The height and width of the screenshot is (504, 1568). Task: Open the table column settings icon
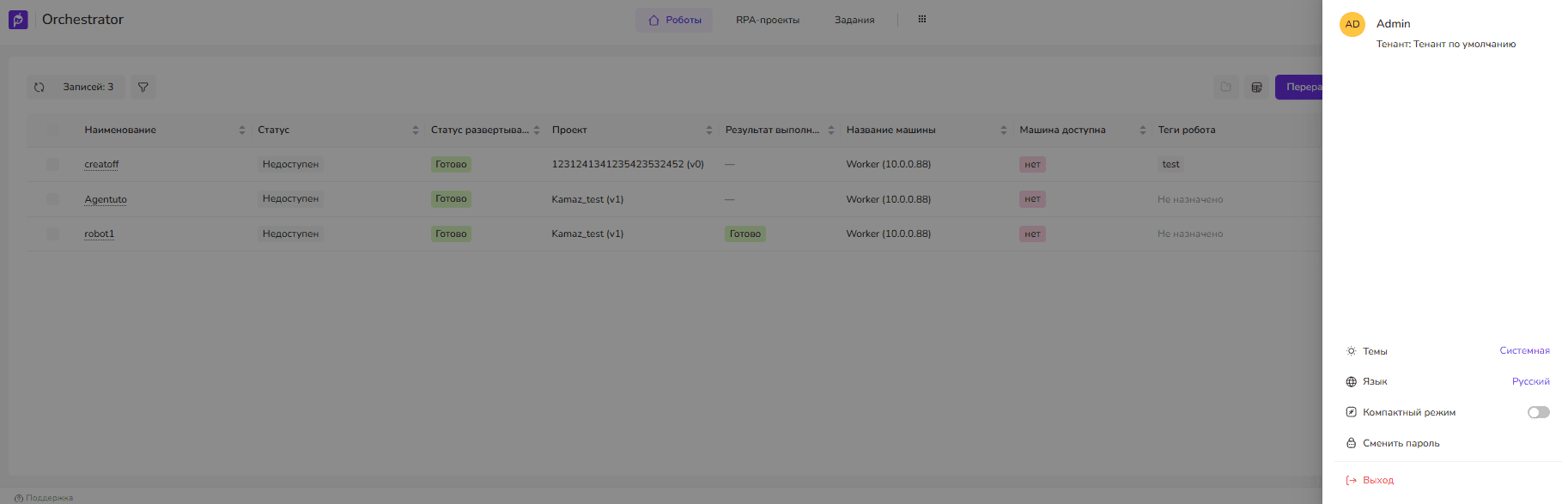[1256, 87]
